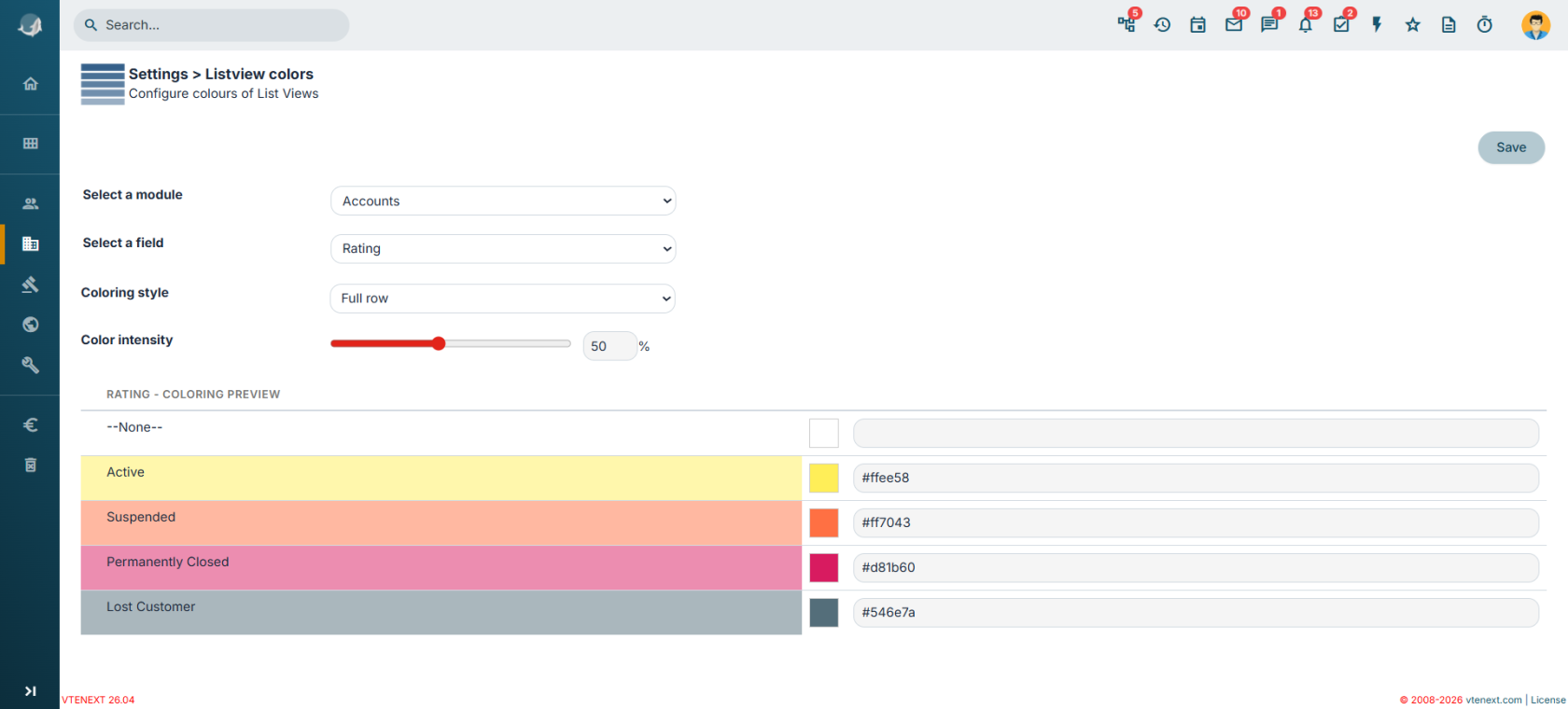Image resolution: width=1568 pixels, height=709 pixels.
Task: Expand the sidebar with the arrow icon
Action: (31, 691)
